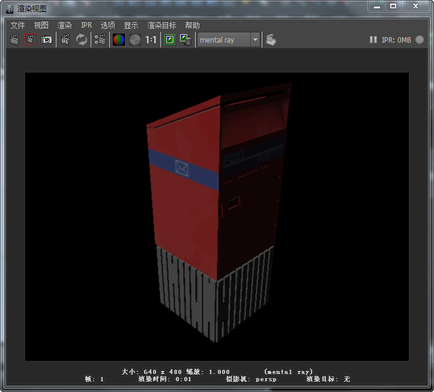Click the frame 1 status text
Image resolution: width=434 pixels, height=392 pixels.
(x=94, y=379)
